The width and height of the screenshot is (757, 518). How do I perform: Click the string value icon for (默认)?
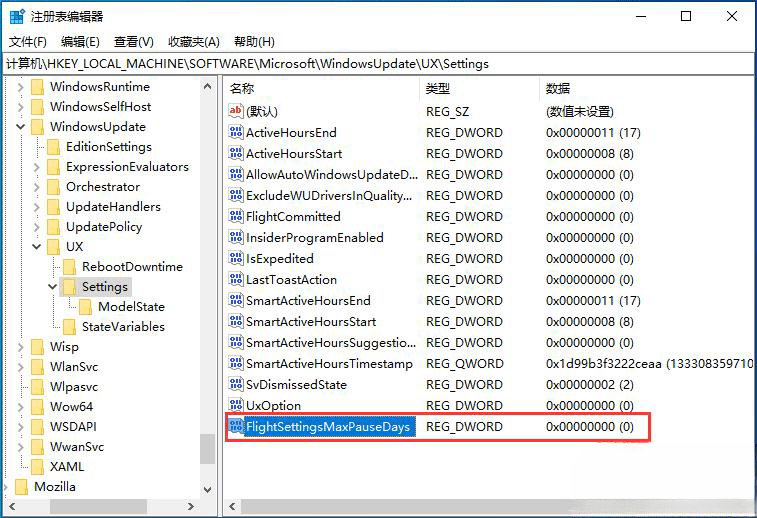(236, 111)
